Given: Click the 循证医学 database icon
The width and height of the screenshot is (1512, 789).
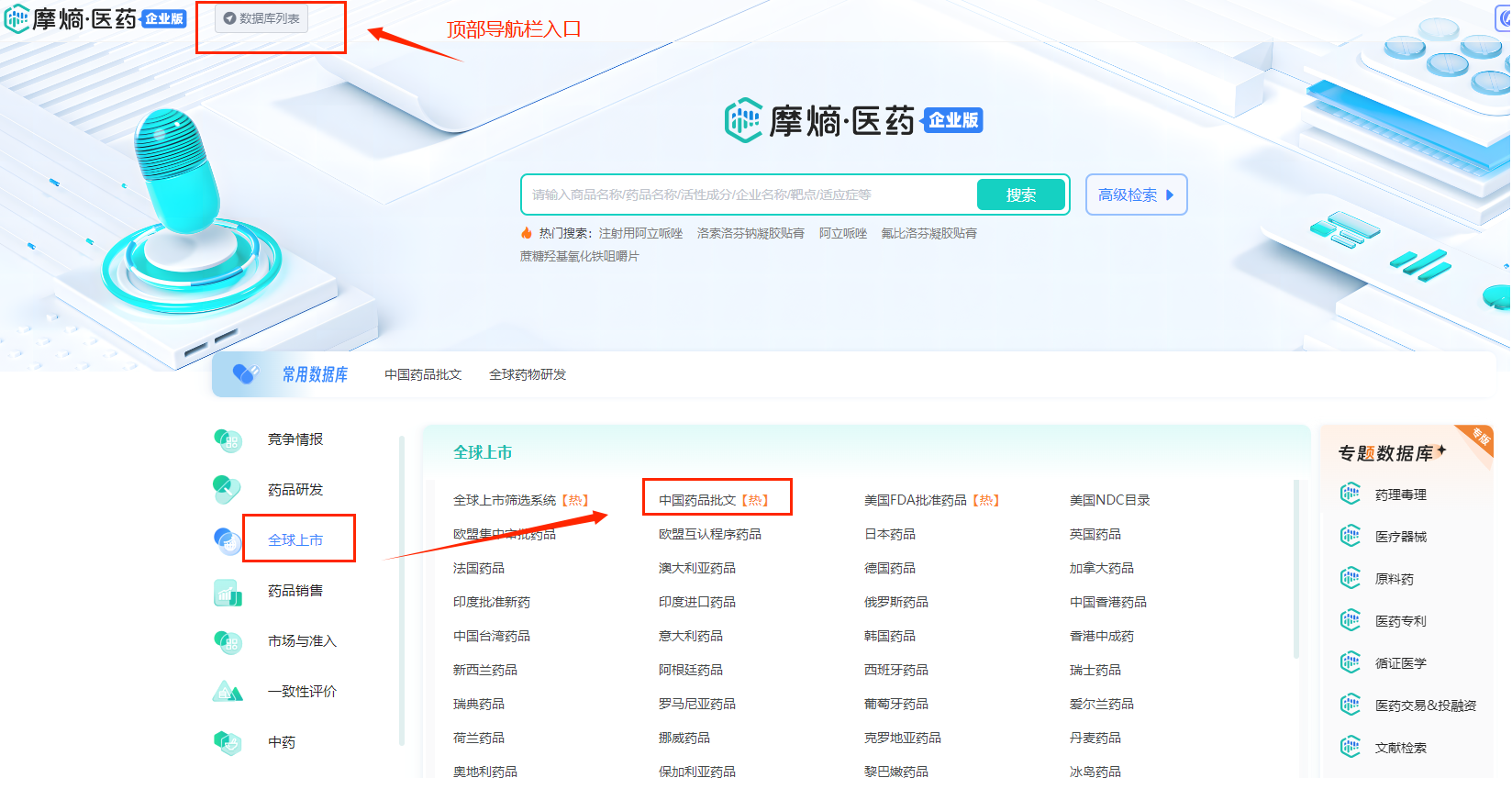Looking at the screenshot, I should coord(1351,663).
